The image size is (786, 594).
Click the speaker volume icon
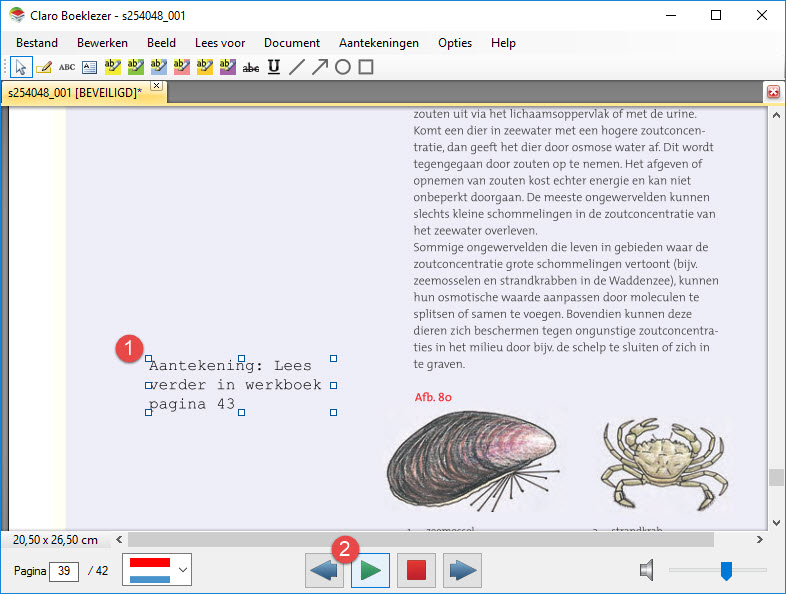click(647, 570)
